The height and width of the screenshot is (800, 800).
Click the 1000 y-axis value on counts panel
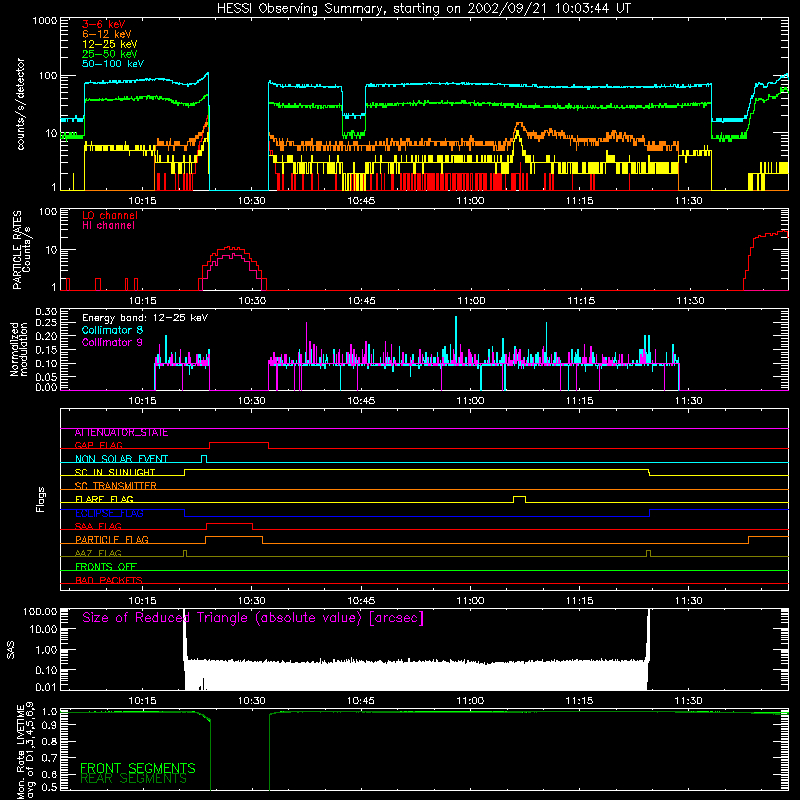(44, 21)
